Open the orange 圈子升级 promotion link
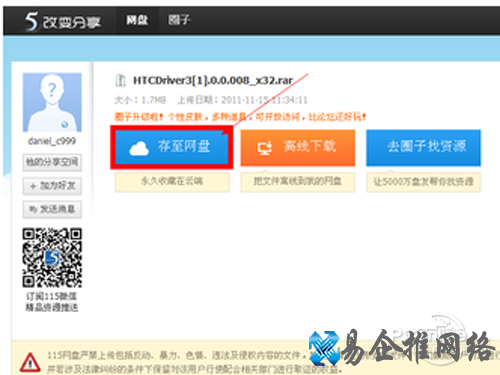 point(240,117)
